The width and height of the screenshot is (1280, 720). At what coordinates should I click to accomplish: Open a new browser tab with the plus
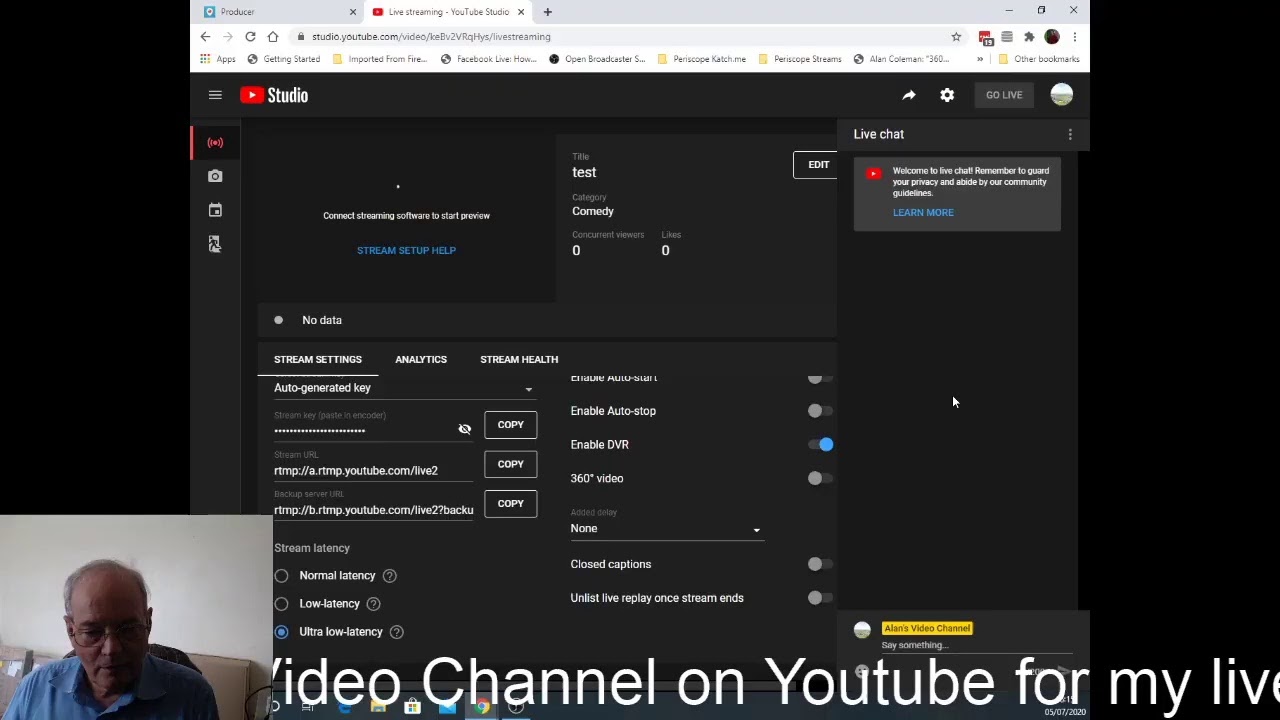[547, 12]
